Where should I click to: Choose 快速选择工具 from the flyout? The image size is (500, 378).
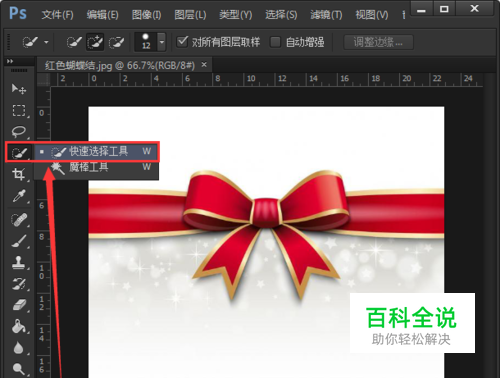[97, 152]
